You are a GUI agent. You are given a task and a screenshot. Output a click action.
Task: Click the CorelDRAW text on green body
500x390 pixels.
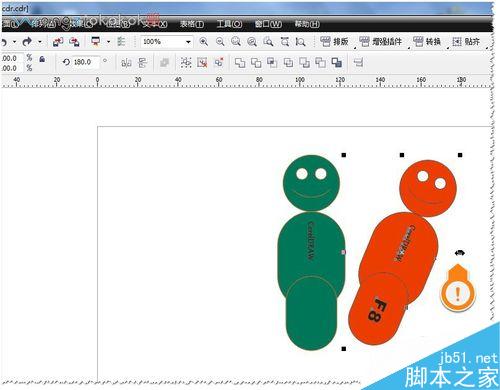click(x=311, y=241)
